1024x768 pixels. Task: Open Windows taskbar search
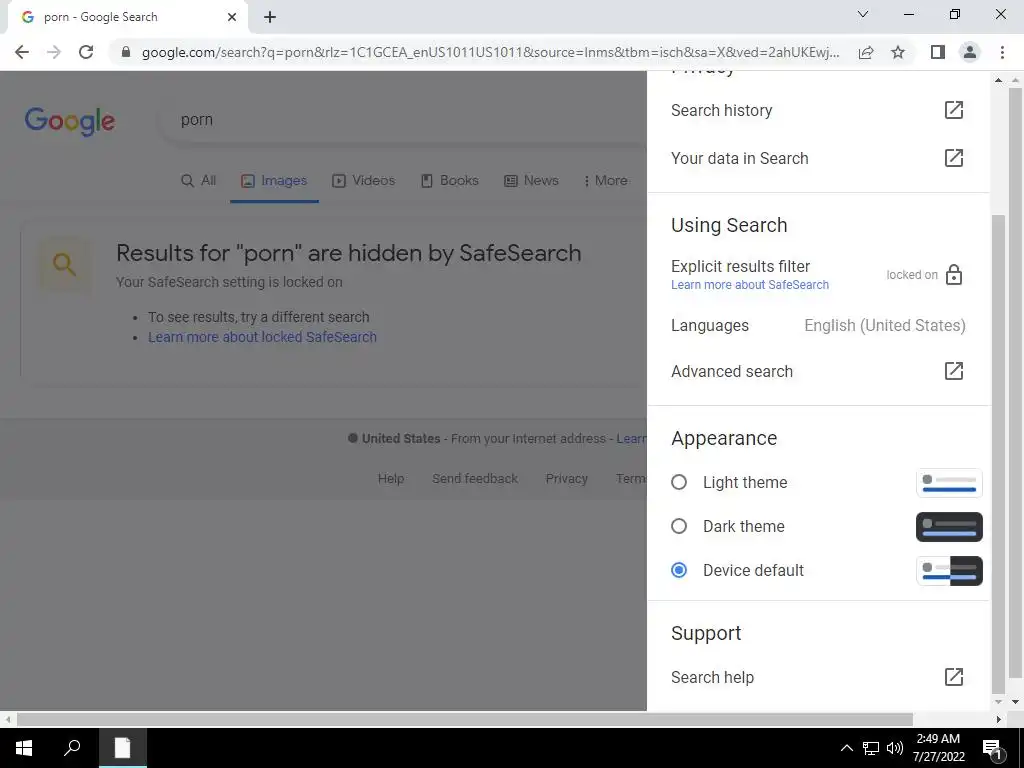pyautogui.click(x=72, y=748)
